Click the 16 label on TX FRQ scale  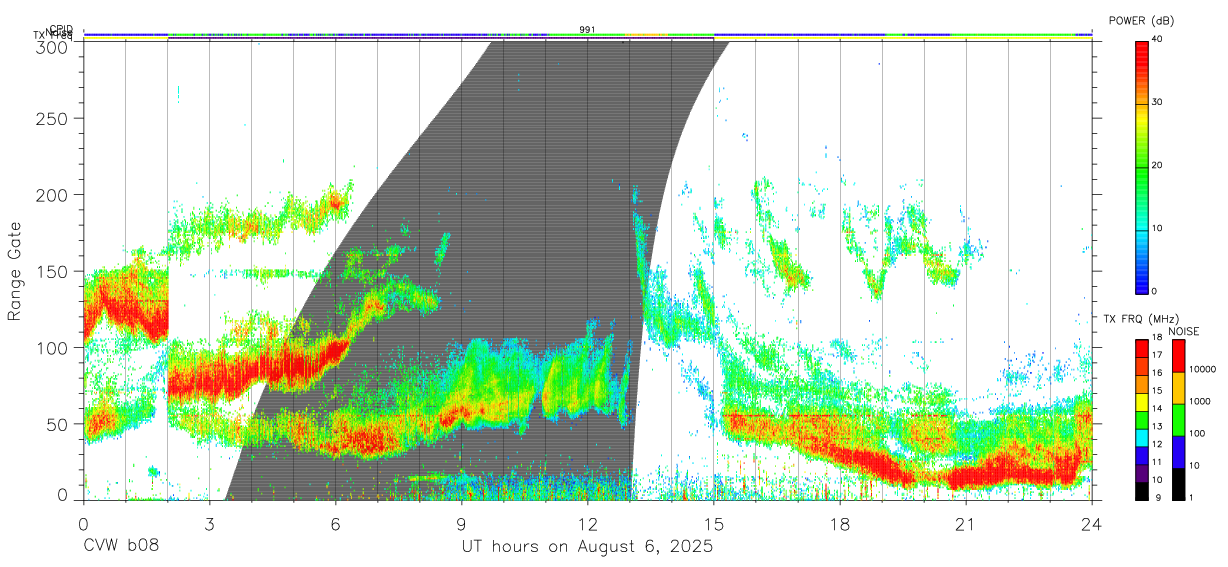(1159, 375)
